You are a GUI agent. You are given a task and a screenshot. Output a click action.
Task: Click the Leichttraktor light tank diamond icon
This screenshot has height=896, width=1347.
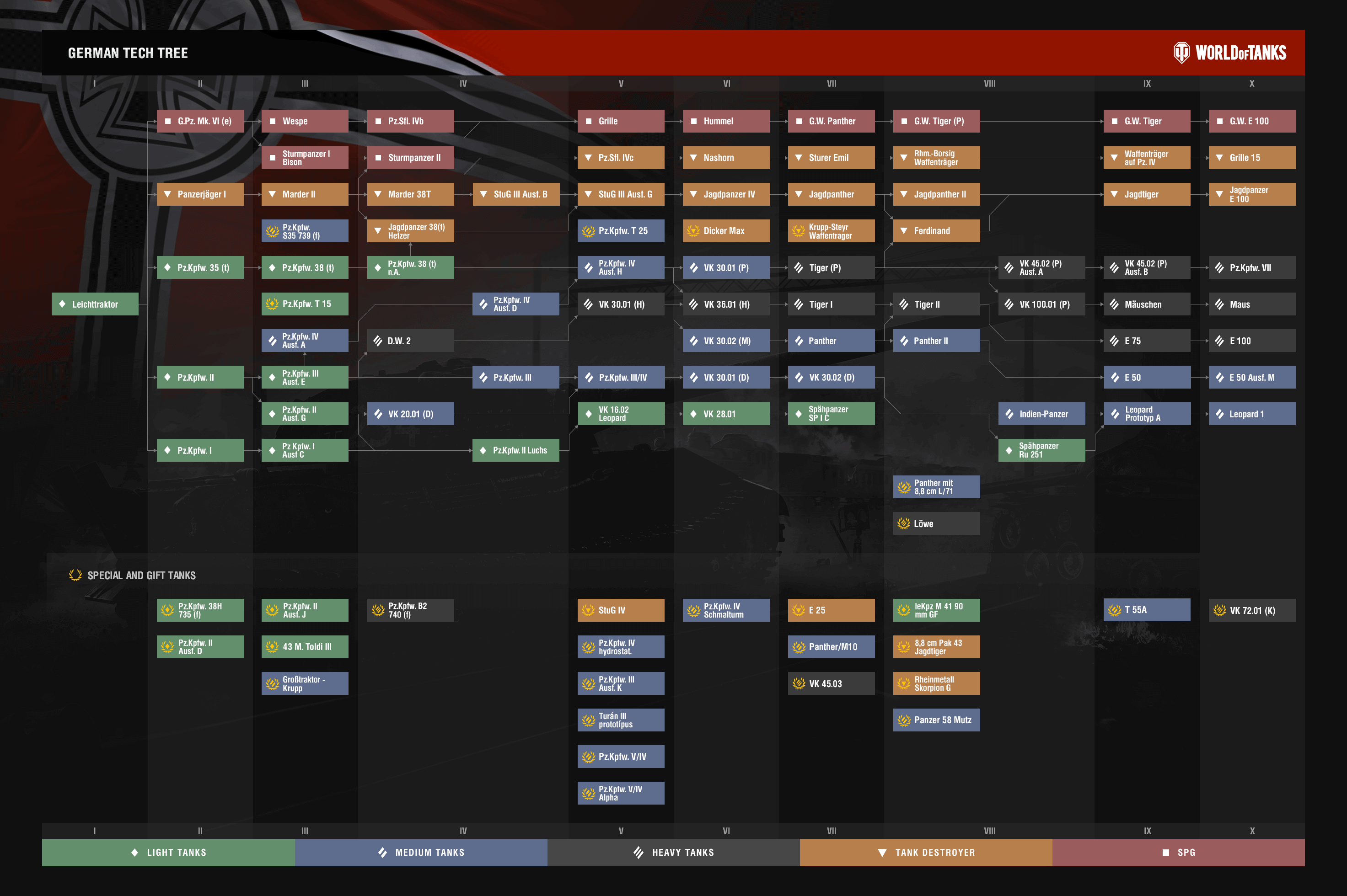[62, 304]
